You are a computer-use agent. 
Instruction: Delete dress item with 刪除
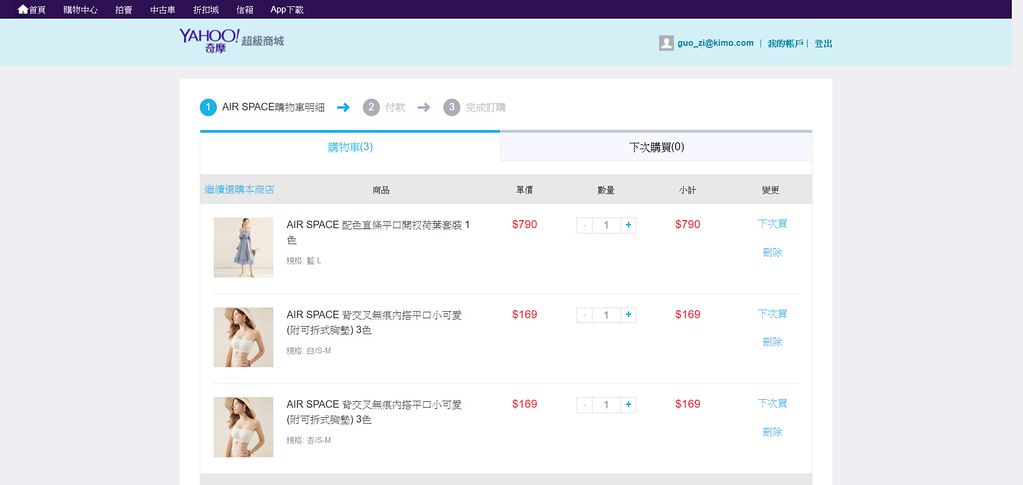pyautogui.click(x=772, y=252)
